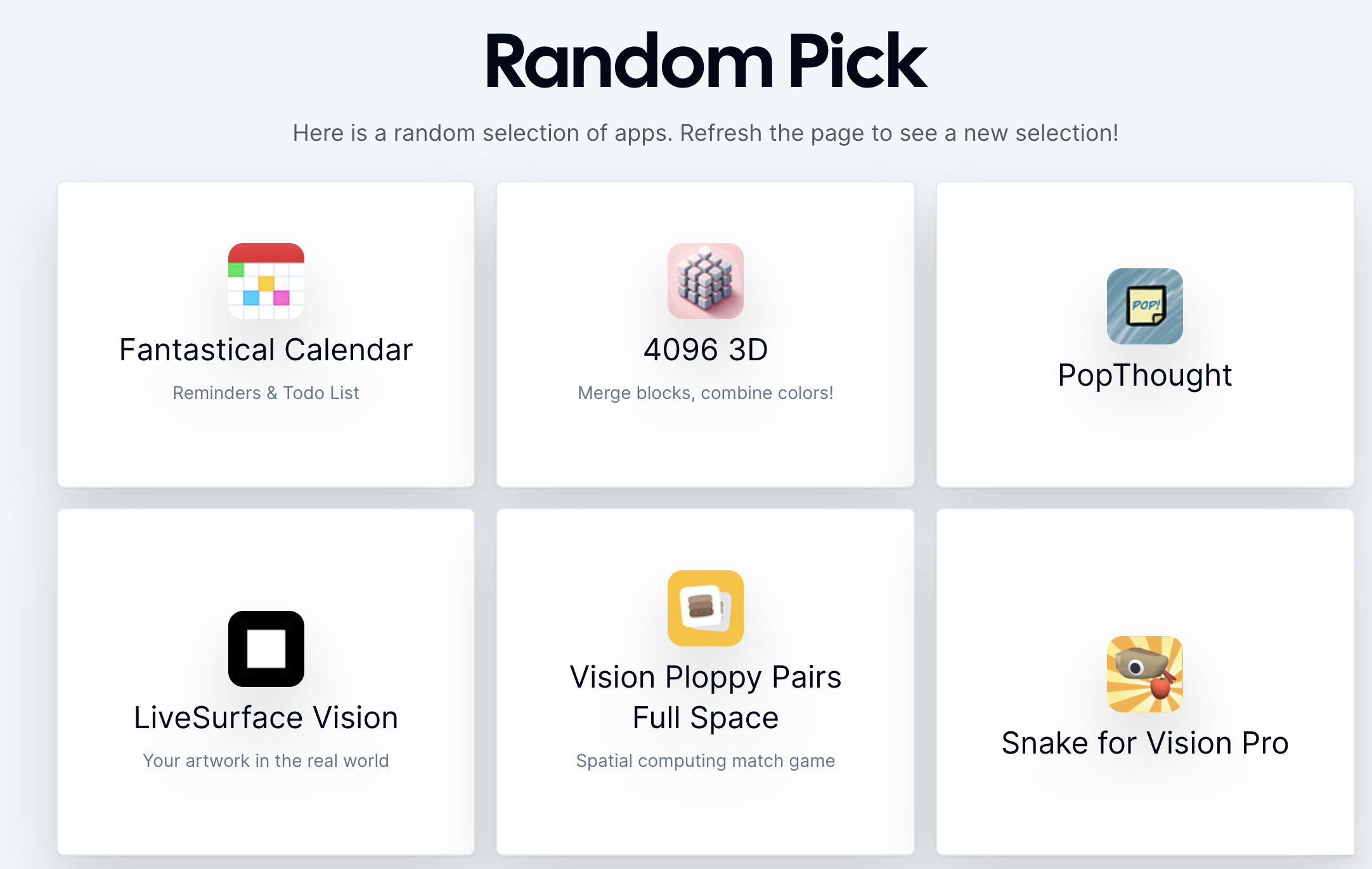
Task: Select the LiveSurface Vision black square icon
Action: 266,648
